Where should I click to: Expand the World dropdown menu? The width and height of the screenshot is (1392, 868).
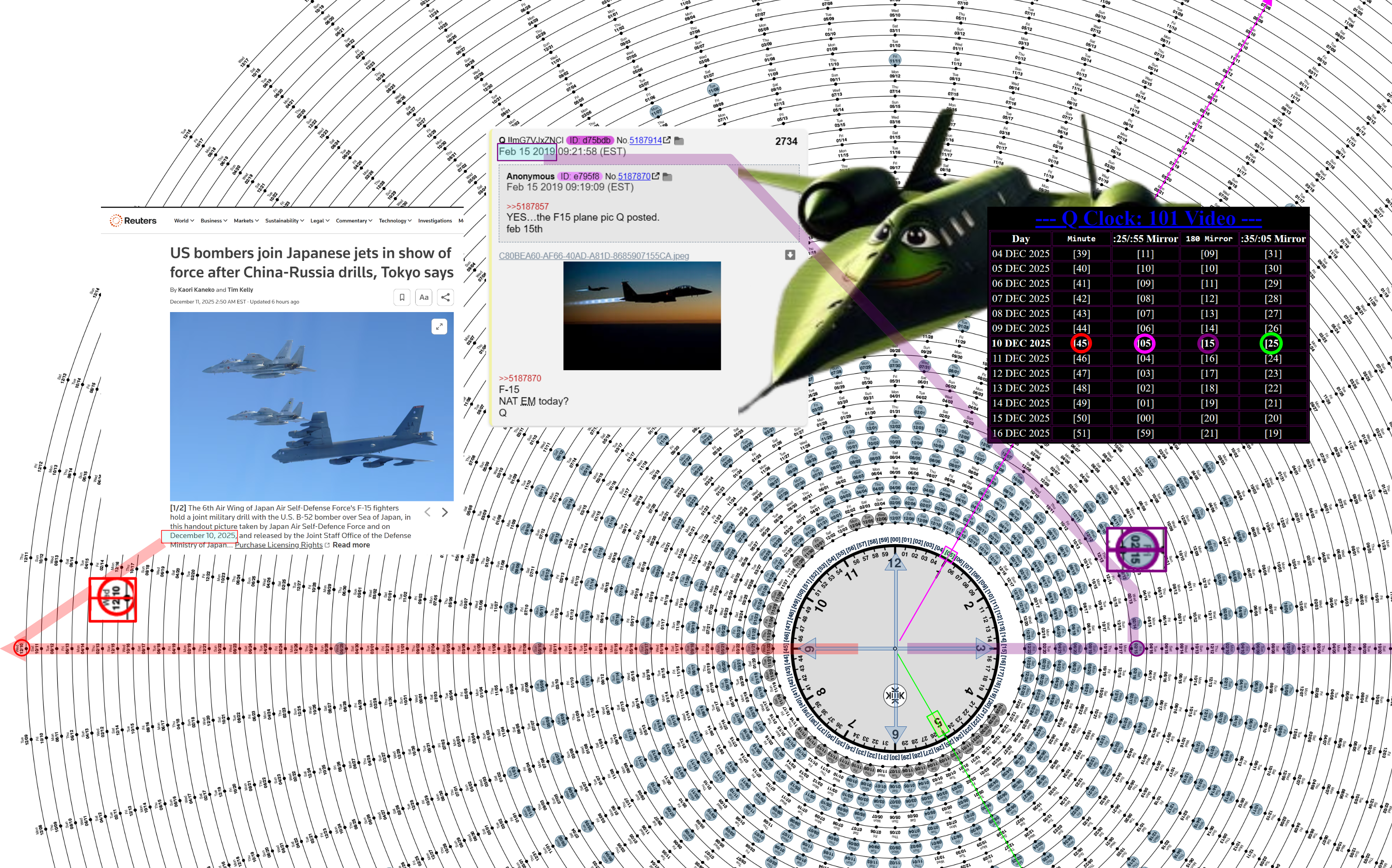click(x=184, y=220)
